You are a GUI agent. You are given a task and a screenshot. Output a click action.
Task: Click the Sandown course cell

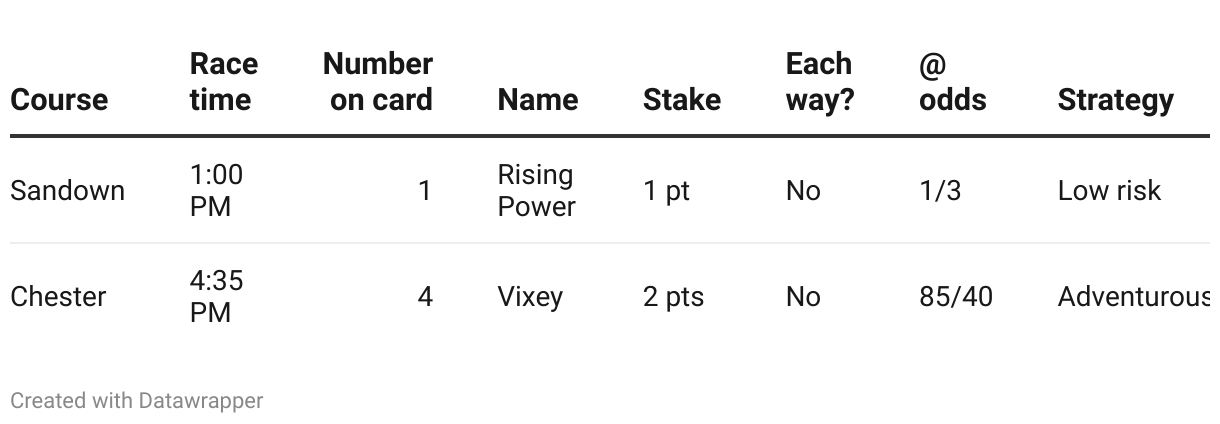tap(68, 191)
